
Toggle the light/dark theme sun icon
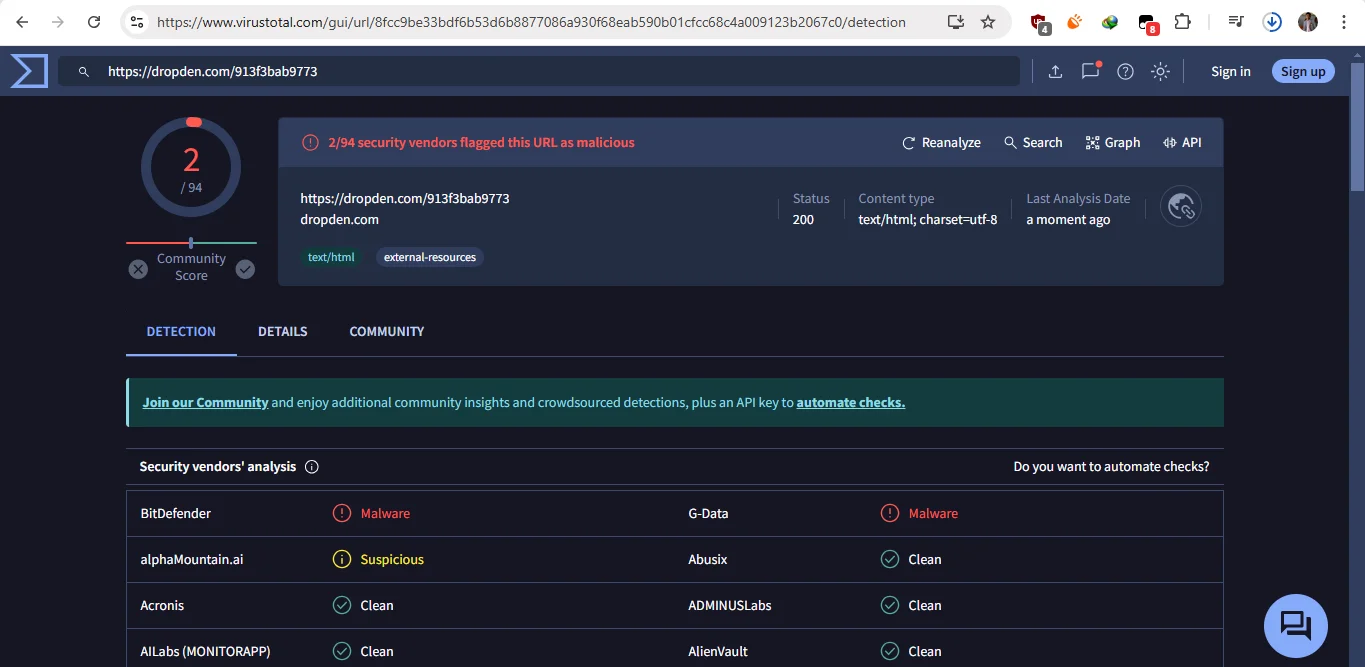[1160, 71]
